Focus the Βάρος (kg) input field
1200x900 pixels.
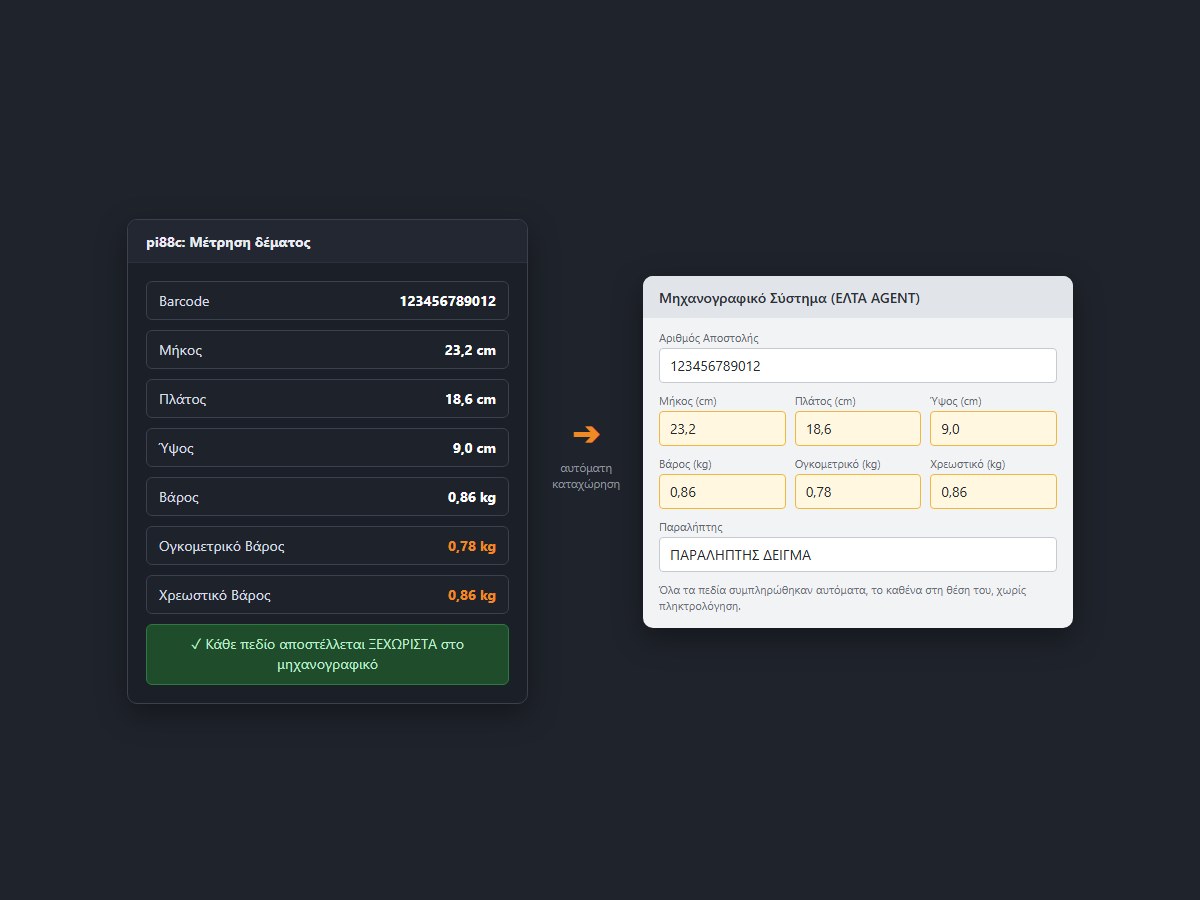722,492
